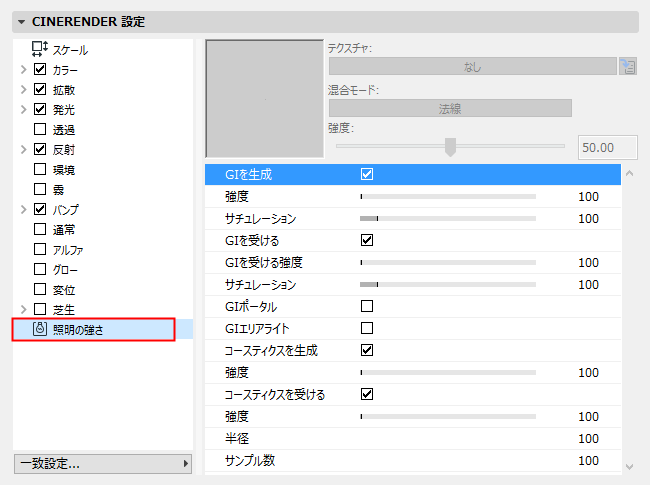Check the GIポータル checkbox

(x=367, y=306)
